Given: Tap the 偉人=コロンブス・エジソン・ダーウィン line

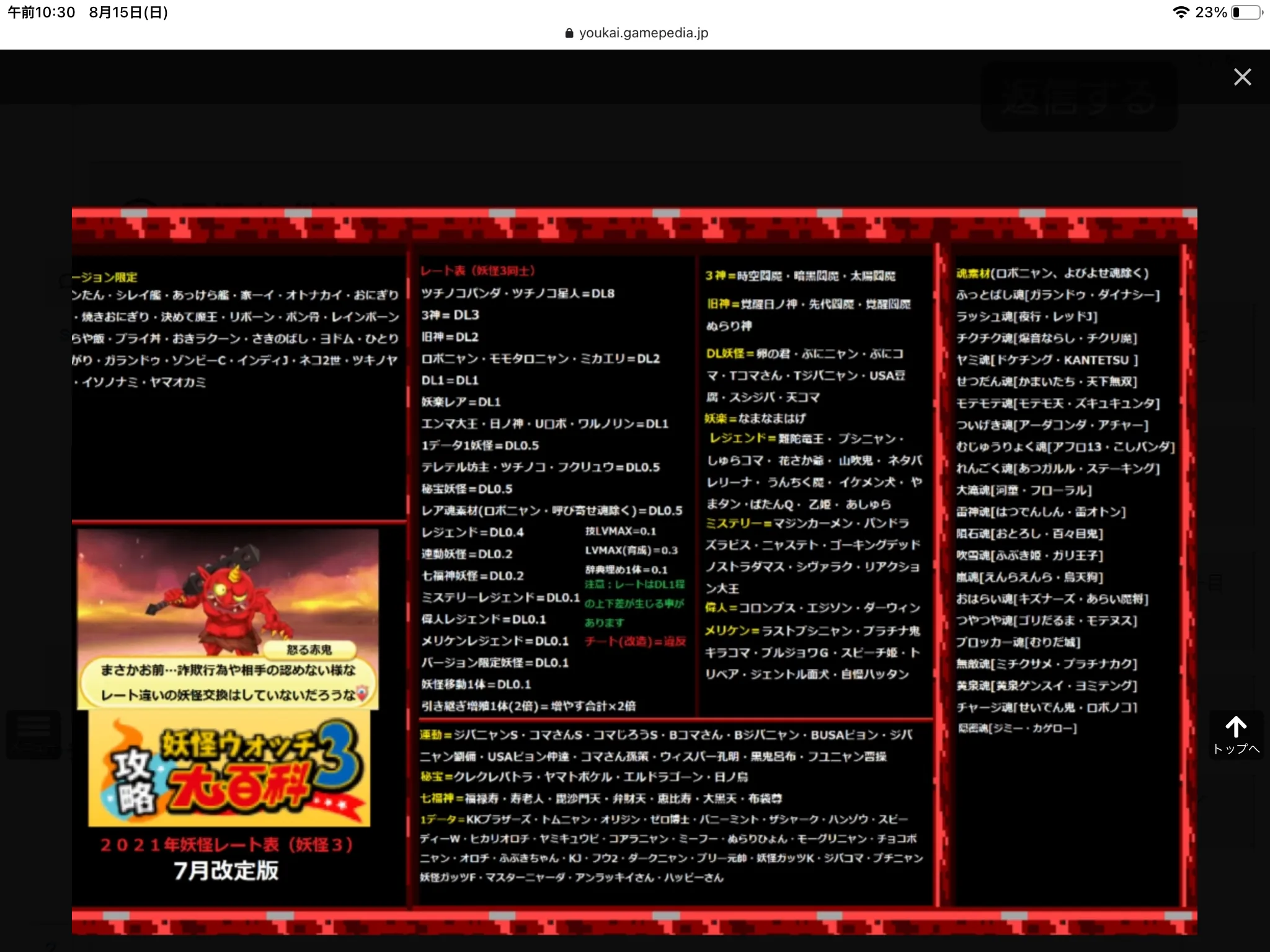Looking at the screenshot, I should coord(812,607).
